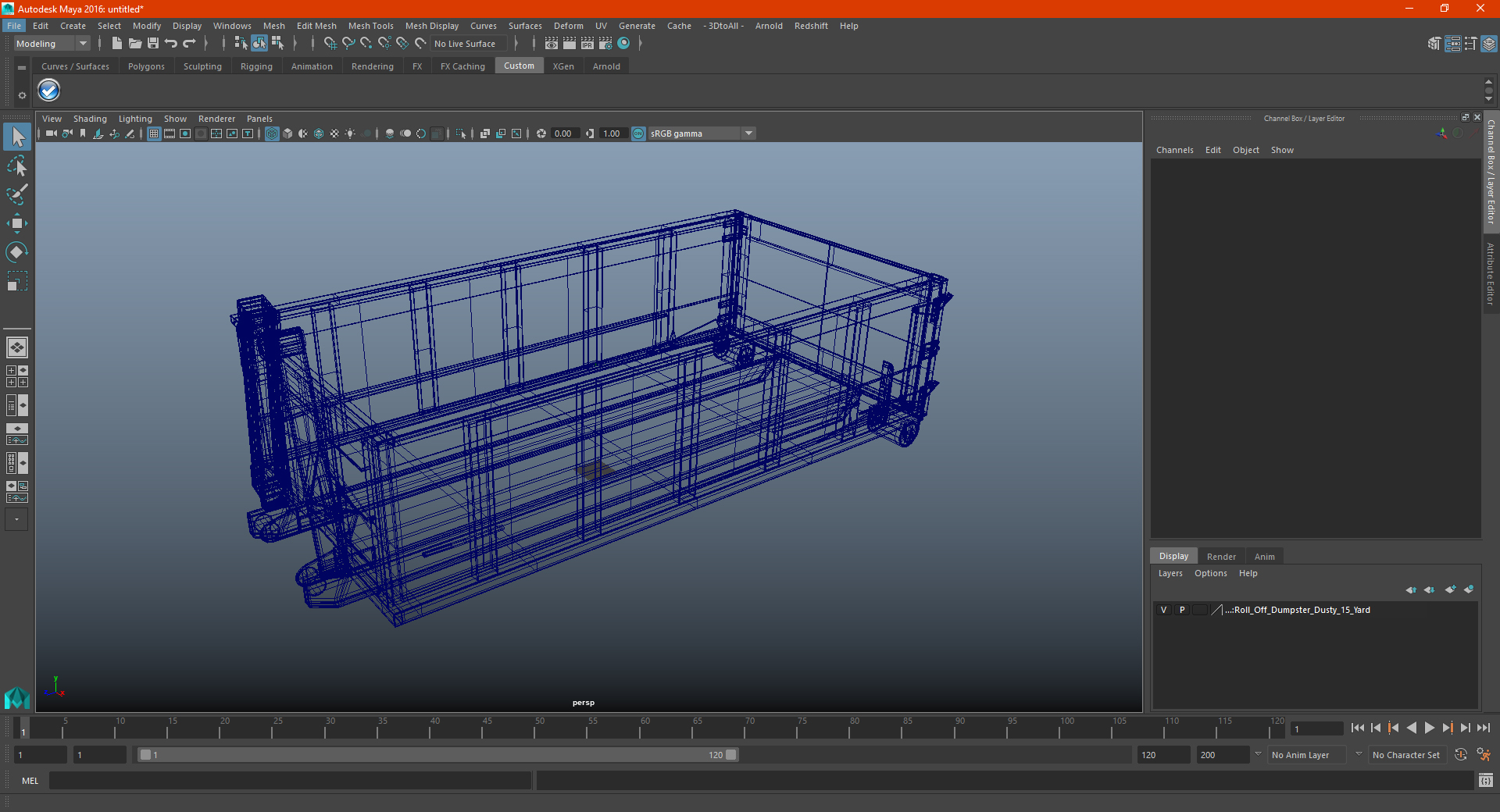Activate the Lasso select tool
The width and height of the screenshot is (1500, 812).
tap(17, 166)
